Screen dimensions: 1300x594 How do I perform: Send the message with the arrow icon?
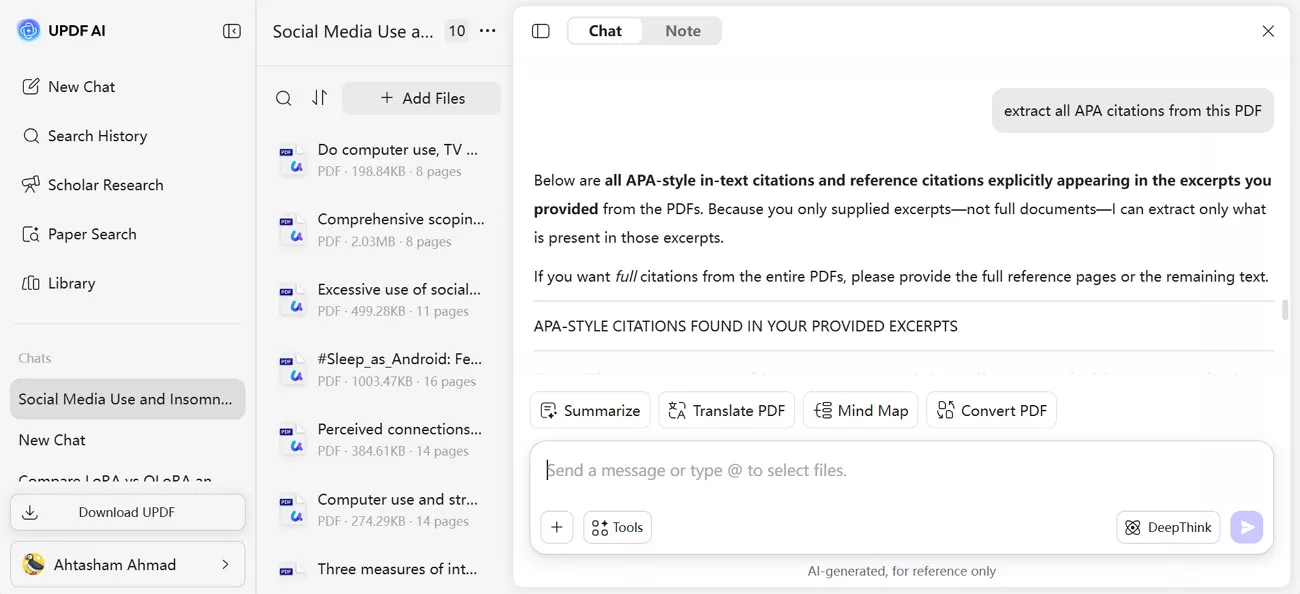tap(1246, 527)
